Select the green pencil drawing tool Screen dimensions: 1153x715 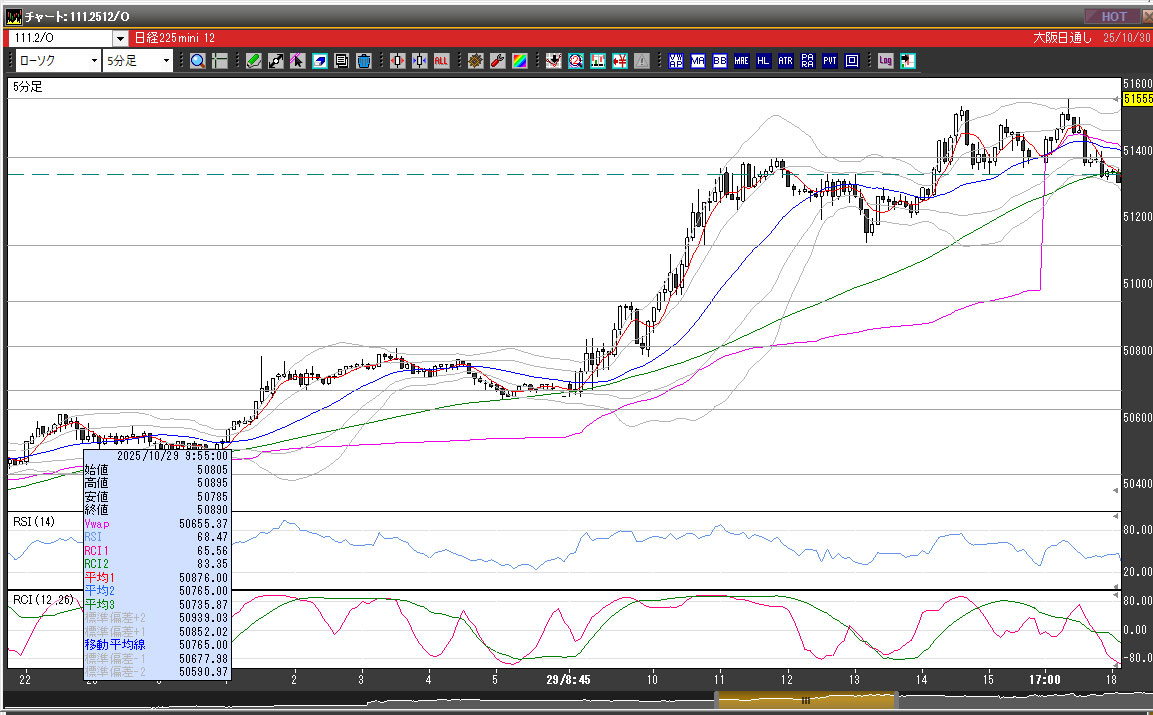coord(254,61)
